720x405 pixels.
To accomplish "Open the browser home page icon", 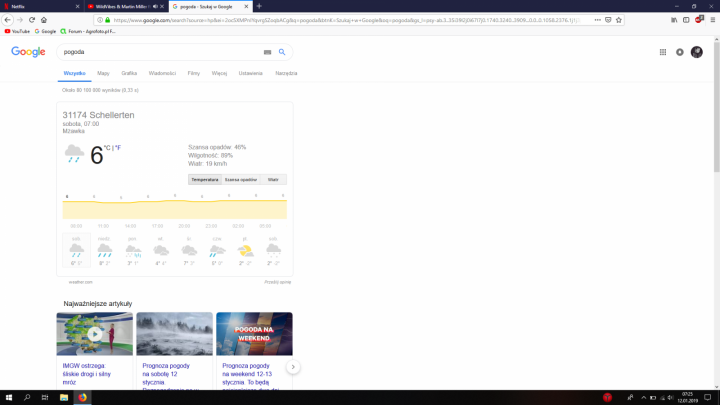I will click(x=44, y=20).
